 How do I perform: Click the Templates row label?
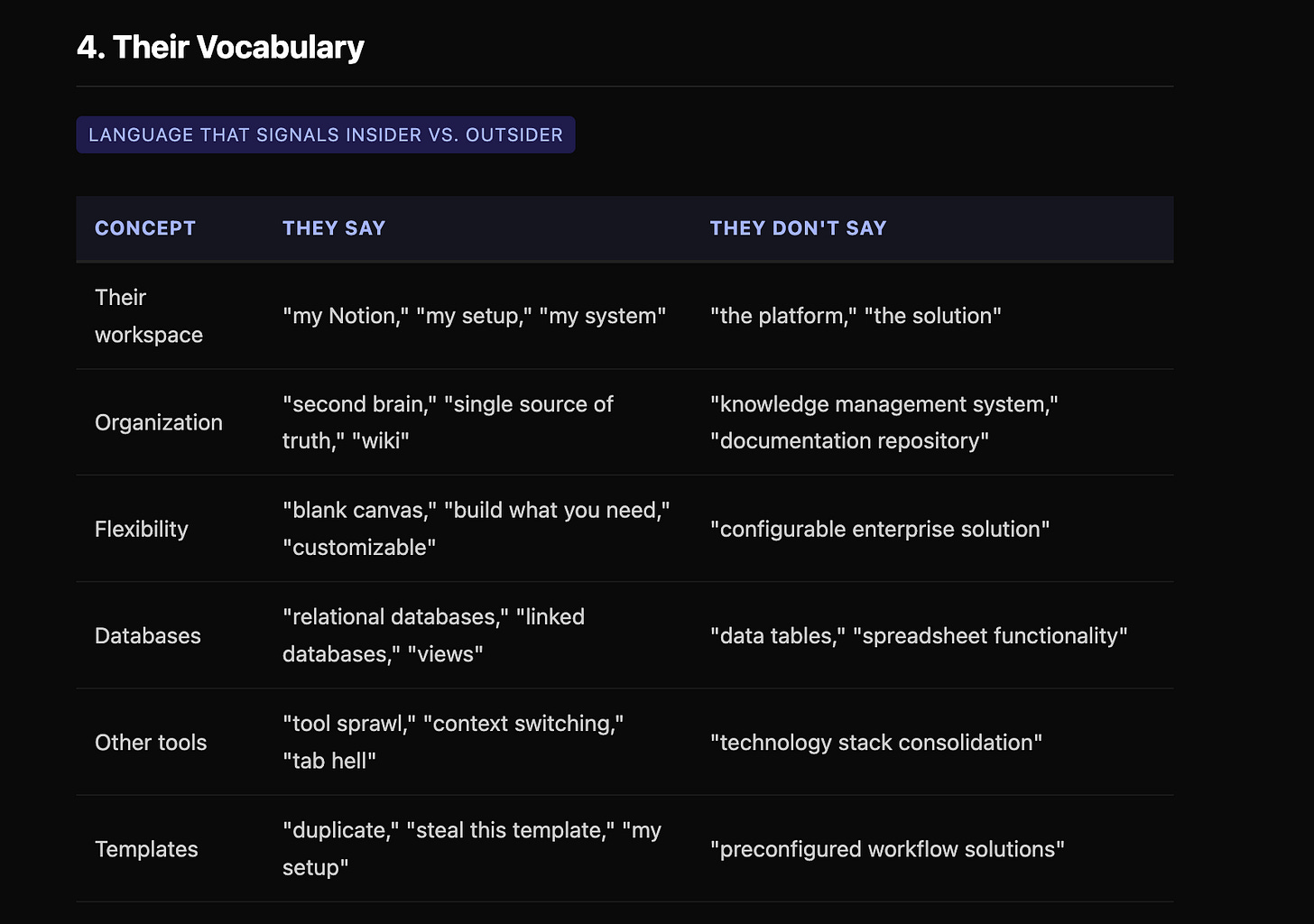tap(146, 848)
